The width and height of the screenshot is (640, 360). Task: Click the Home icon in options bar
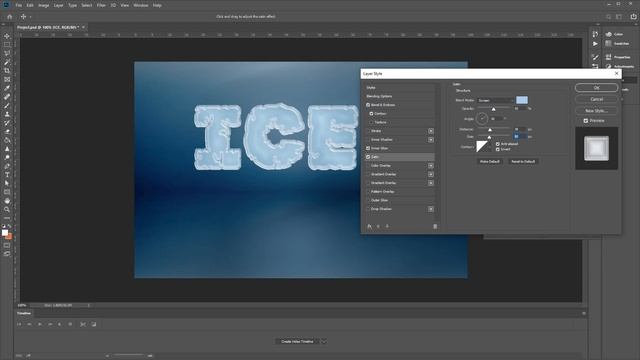pyautogui.click(x=9, y=17)
